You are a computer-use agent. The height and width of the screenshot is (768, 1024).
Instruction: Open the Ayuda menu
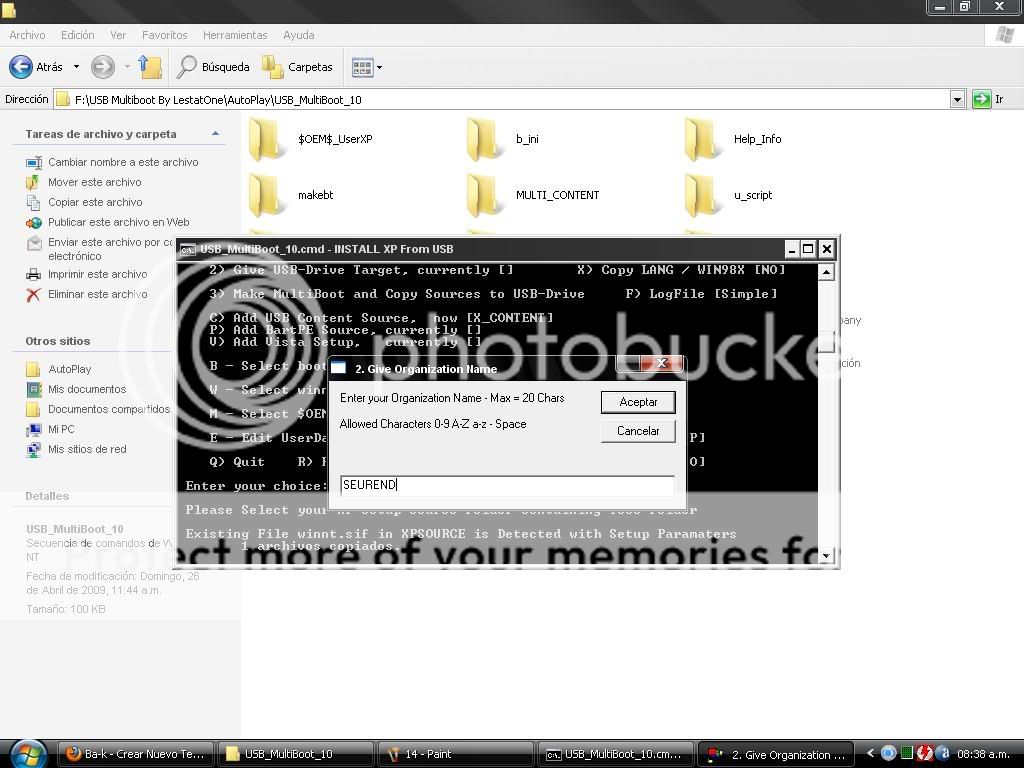coord(298,35)
